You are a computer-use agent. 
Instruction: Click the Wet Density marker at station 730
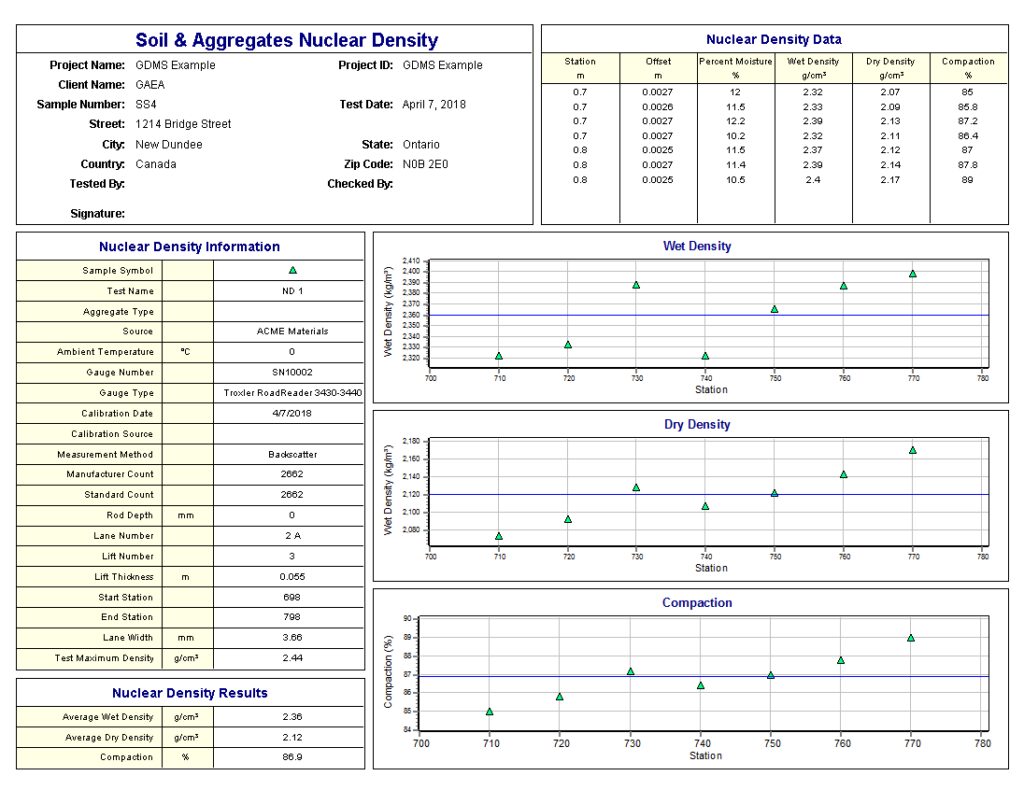[x=638, y=284]
